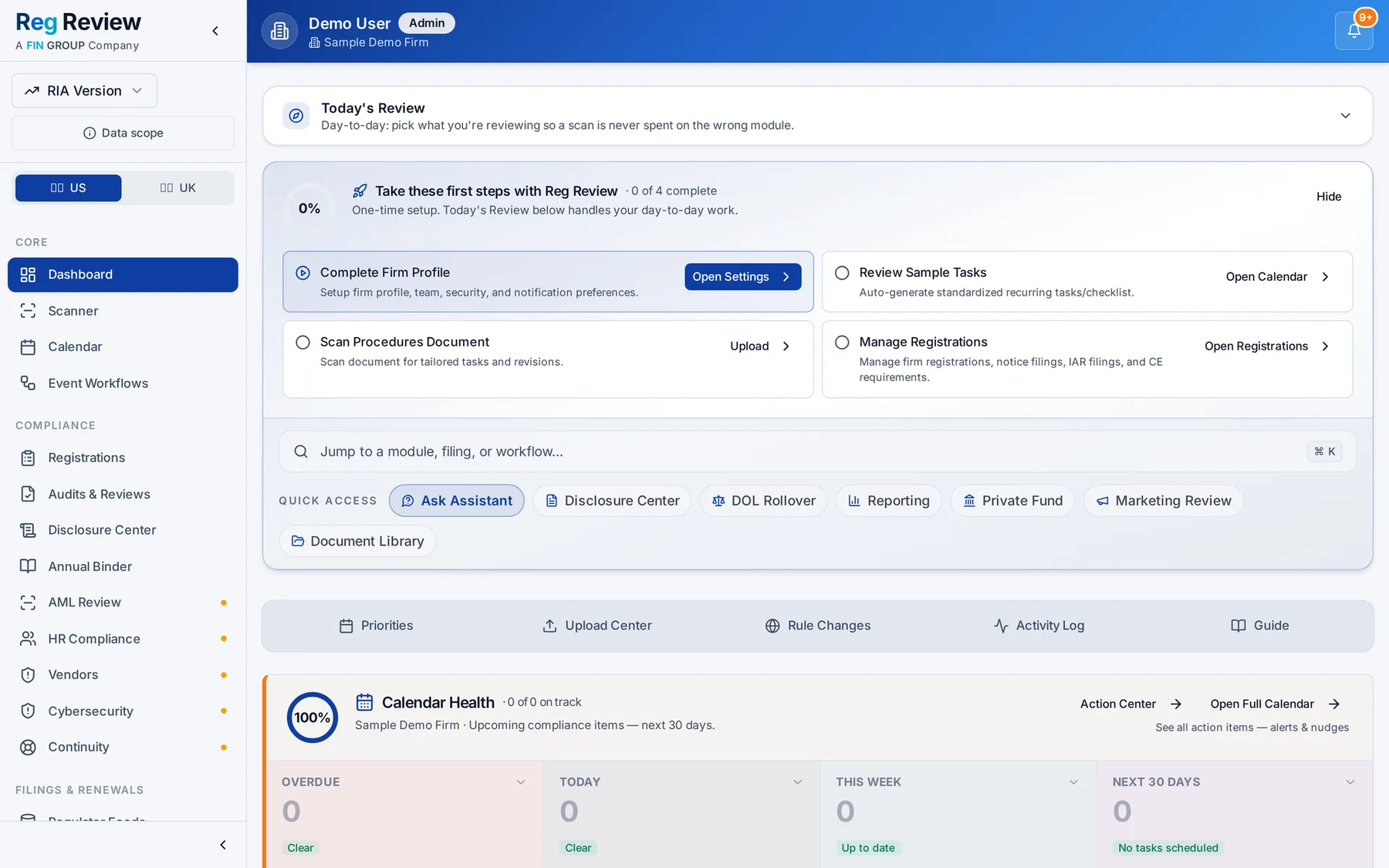The height and width of the screenshot is (868, 1389).
Task: Collapse the sidebar with top chevron
Action: click(215, 31)
